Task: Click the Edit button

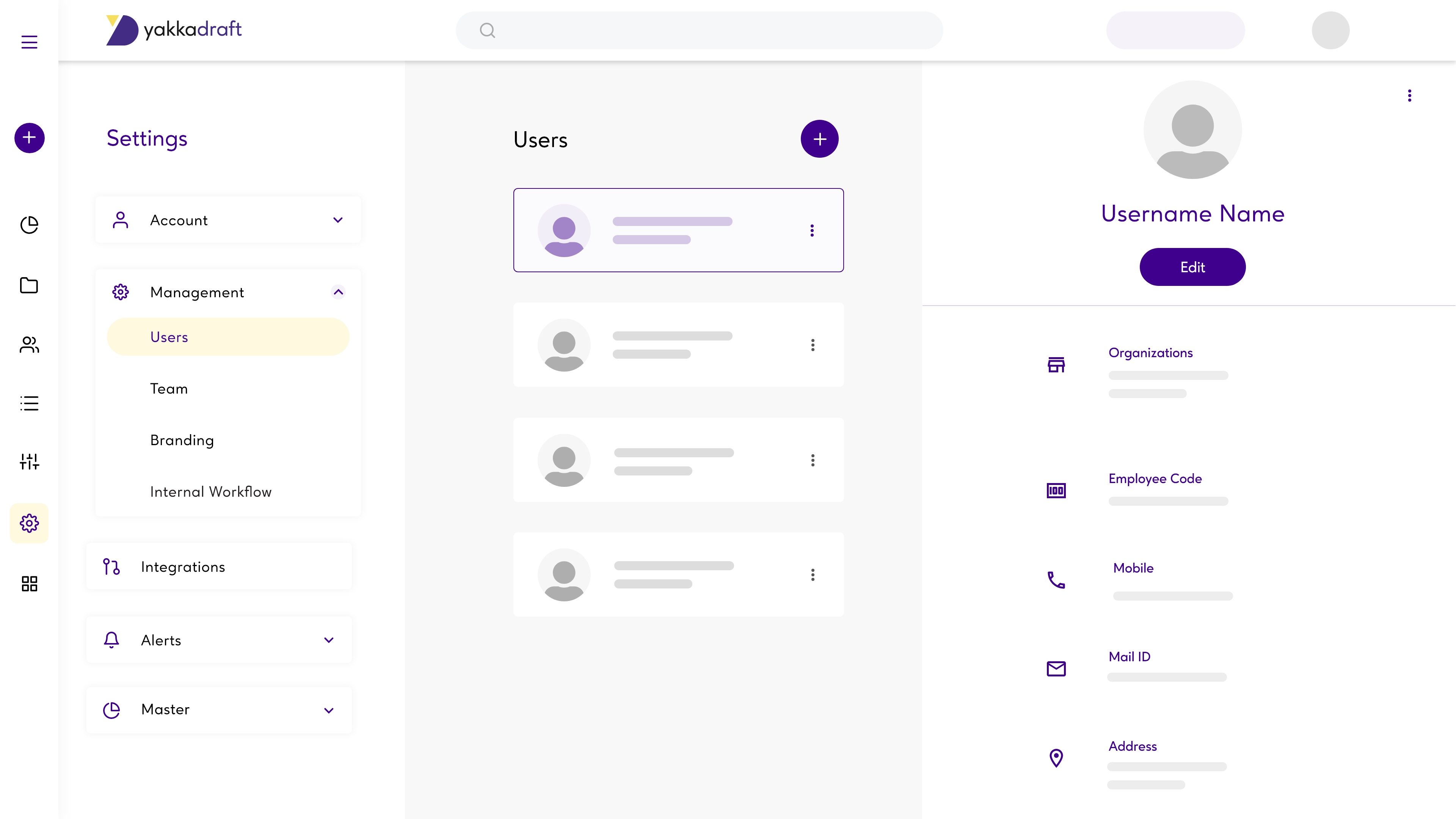Action: pyautogui.click(x=1192, y=267)
